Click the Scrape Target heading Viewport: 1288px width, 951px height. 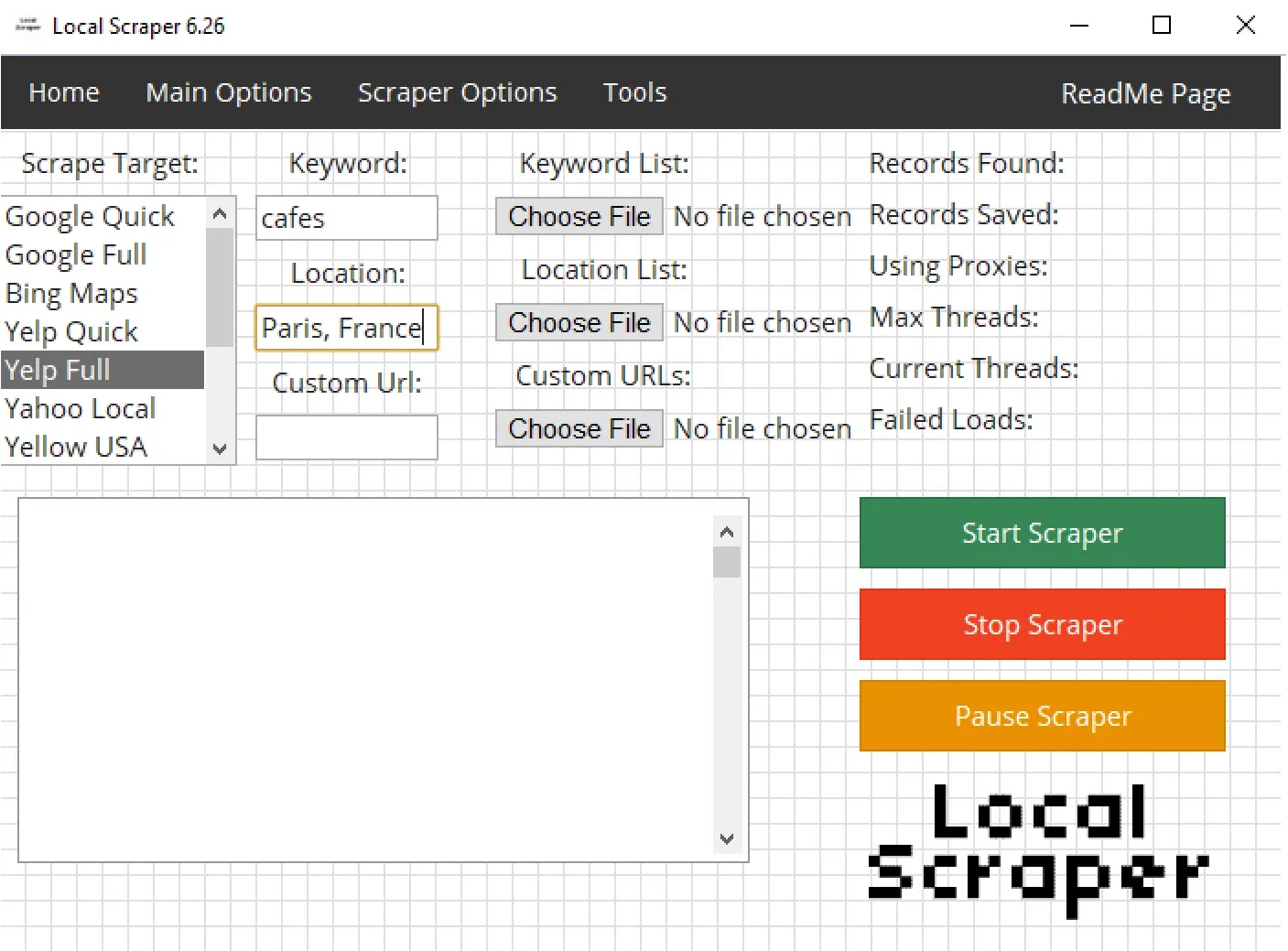110,163
